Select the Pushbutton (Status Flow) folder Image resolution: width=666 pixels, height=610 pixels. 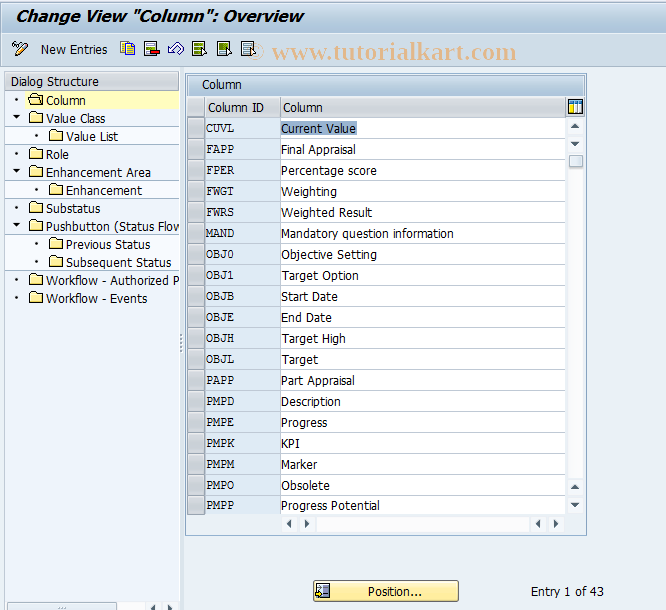[x=104, y=226]
